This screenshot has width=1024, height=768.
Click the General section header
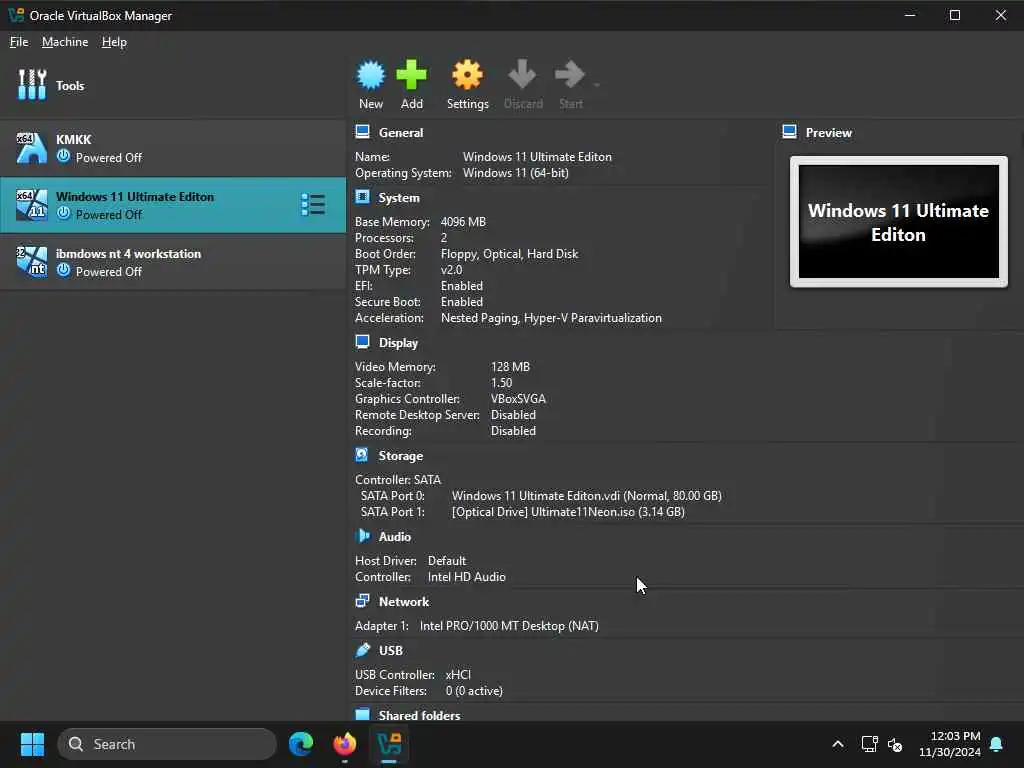coord(401,133)
